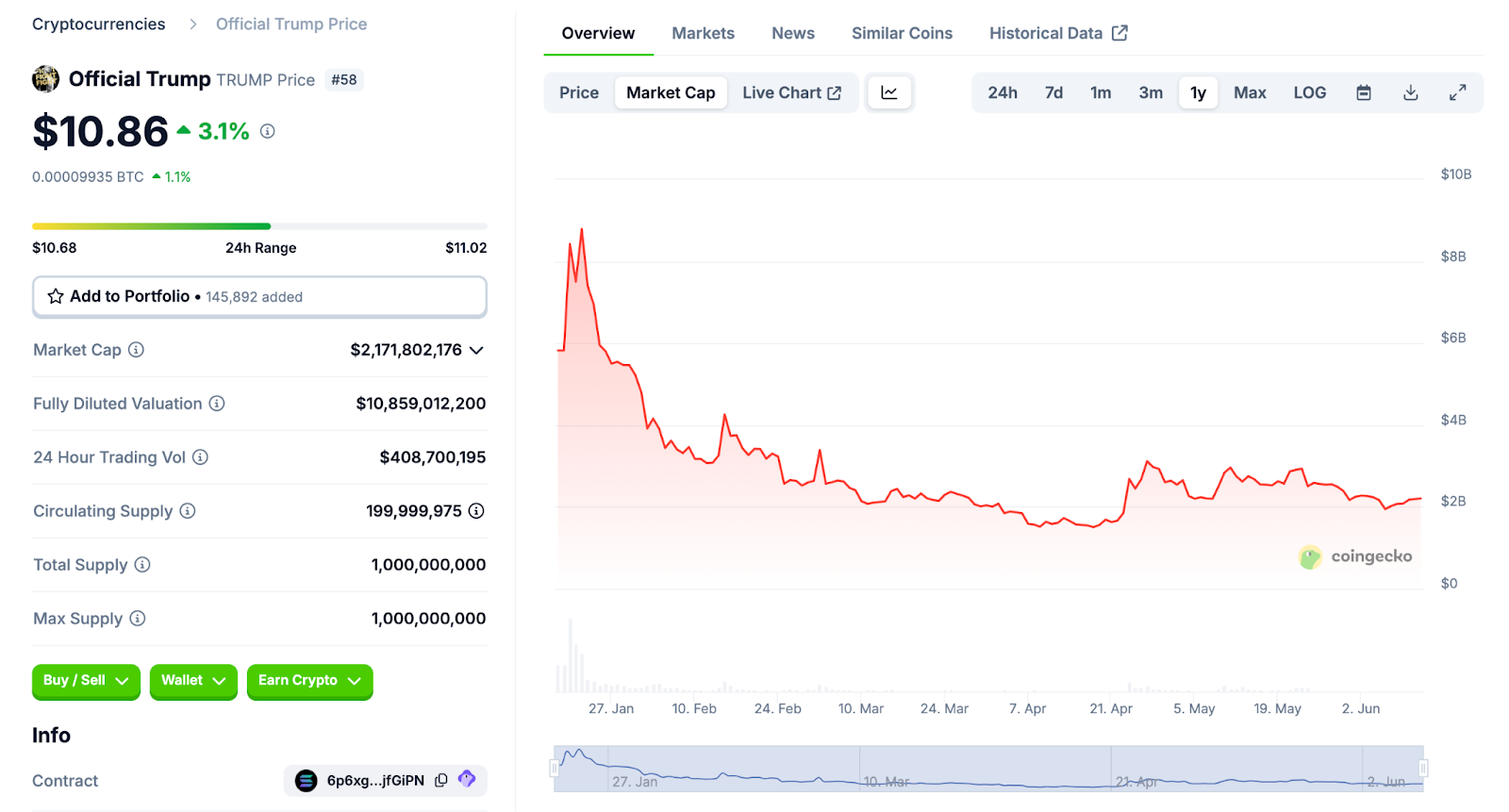
Task: Open info icon beside 199,999,975 value
Action: pos(476,511)
